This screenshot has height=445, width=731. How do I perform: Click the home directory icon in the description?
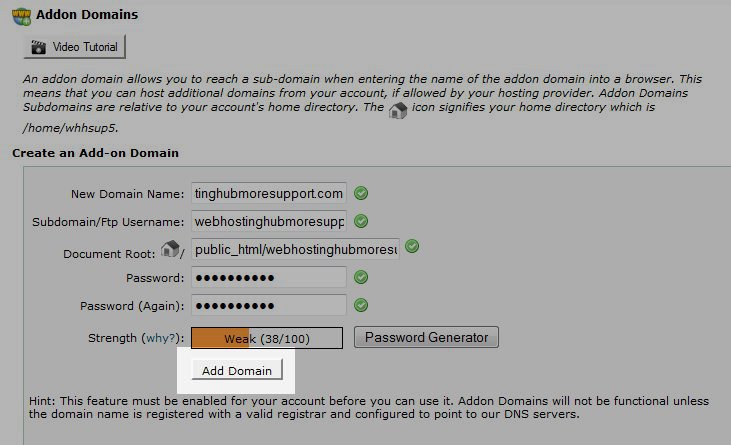[398, 111]
